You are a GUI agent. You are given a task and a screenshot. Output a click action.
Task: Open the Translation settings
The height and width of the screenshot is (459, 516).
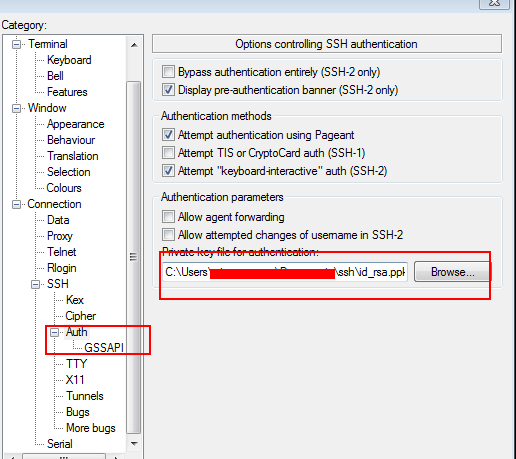pos(72,156)
